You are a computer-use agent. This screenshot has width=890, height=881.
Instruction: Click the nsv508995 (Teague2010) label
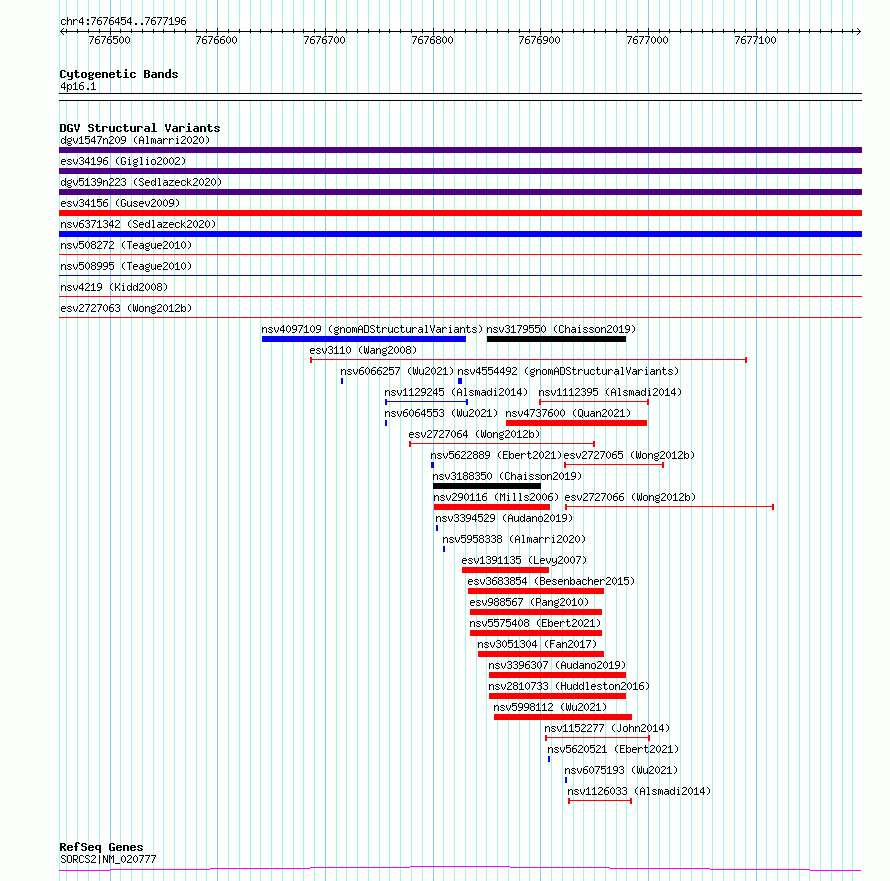click(x=126, y=266)
